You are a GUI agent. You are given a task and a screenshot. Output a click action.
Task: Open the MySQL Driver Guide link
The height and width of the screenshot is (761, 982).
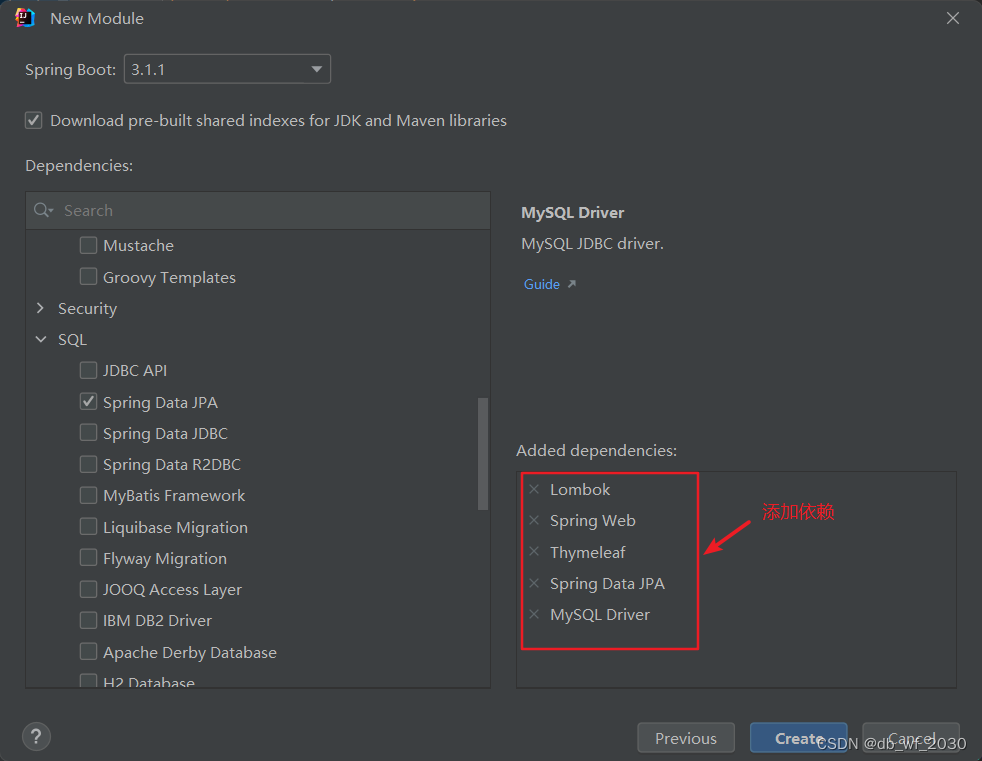click(542, 284)
